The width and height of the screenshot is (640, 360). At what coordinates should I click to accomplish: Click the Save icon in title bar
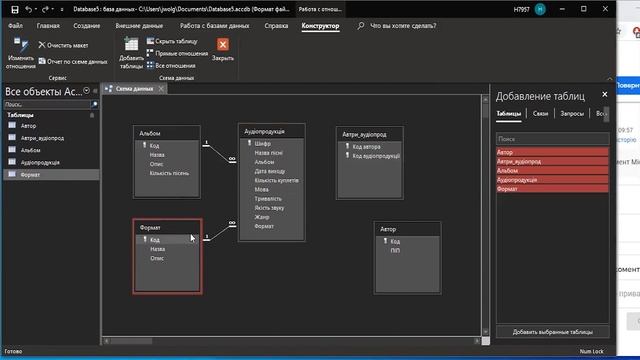click(15, 9)
